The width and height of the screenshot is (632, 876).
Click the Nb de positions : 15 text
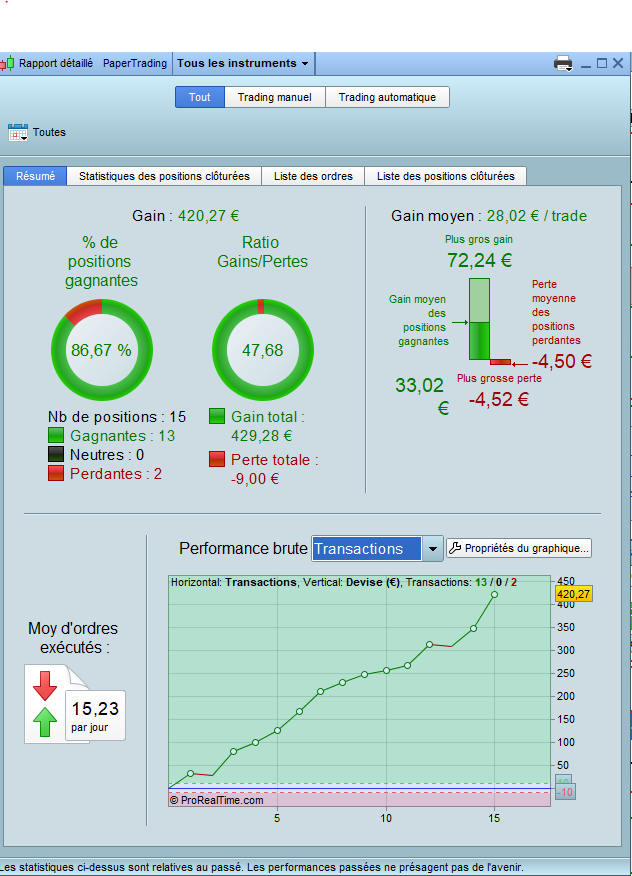(x=117, y=417)
